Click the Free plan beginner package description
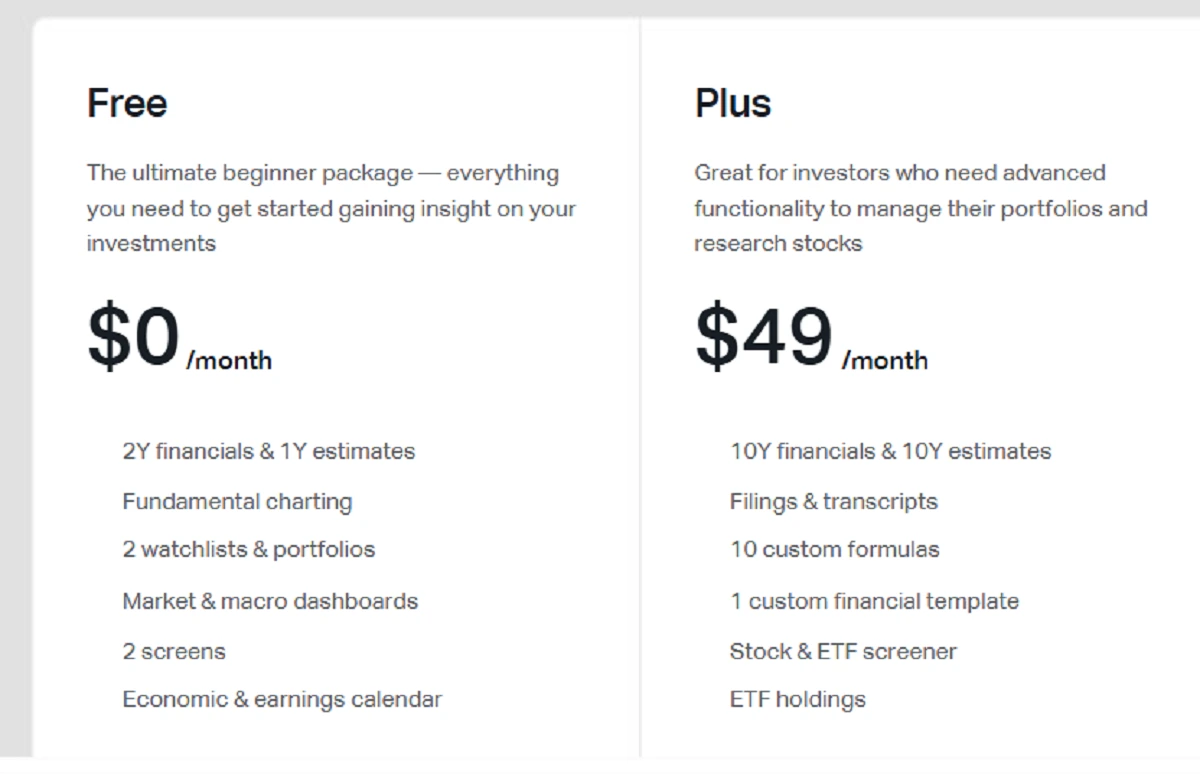The width and height of the screenshot is (1200, 783). [x=330, y=208]
